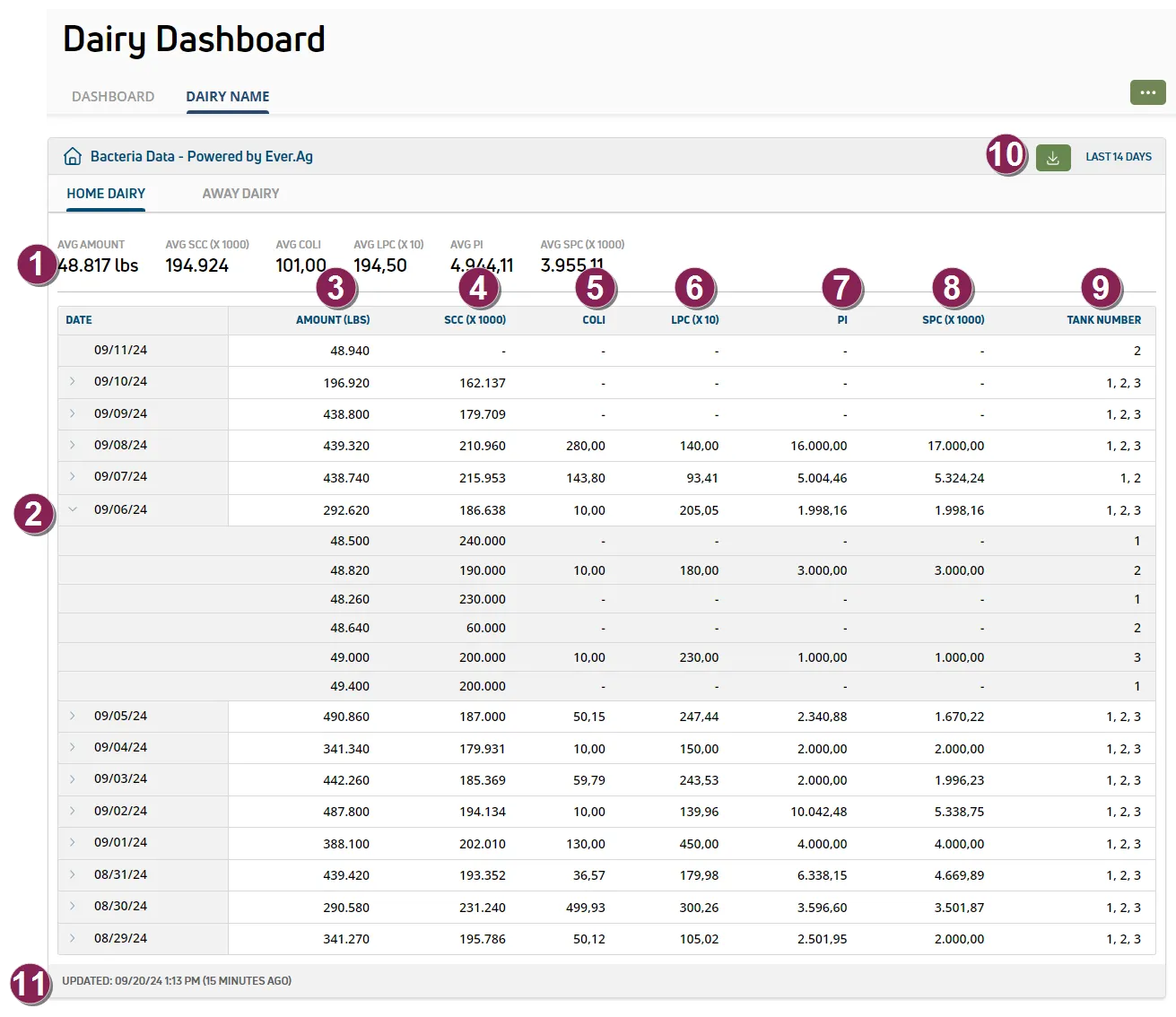Click the sub-row amount 48.820
The image size is (1176, 1017).
coord(350,570)
